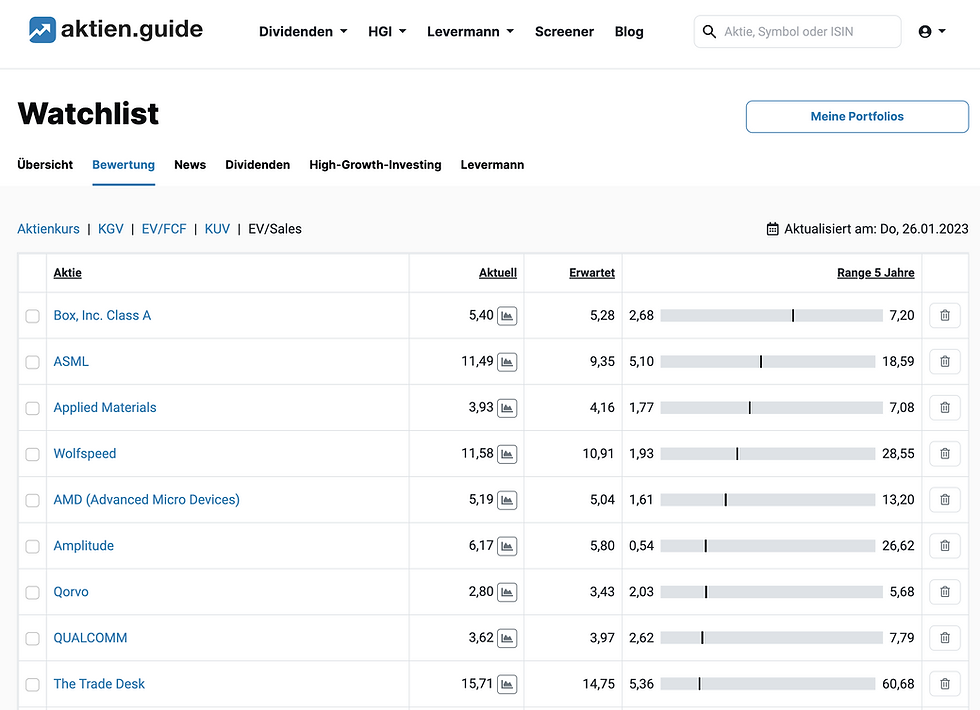Image resolution: width=980 pixels, height=710 pixels.
Task: Switch to the Übersicht tab
Action: coord(45,165)
